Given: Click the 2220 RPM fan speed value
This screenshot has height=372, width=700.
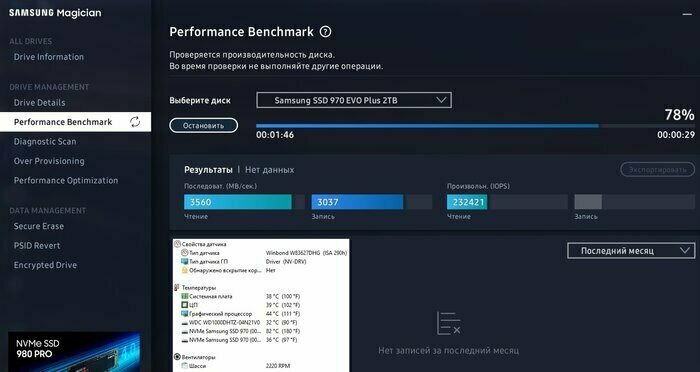Looking at the screenshot, I should 278,366.
